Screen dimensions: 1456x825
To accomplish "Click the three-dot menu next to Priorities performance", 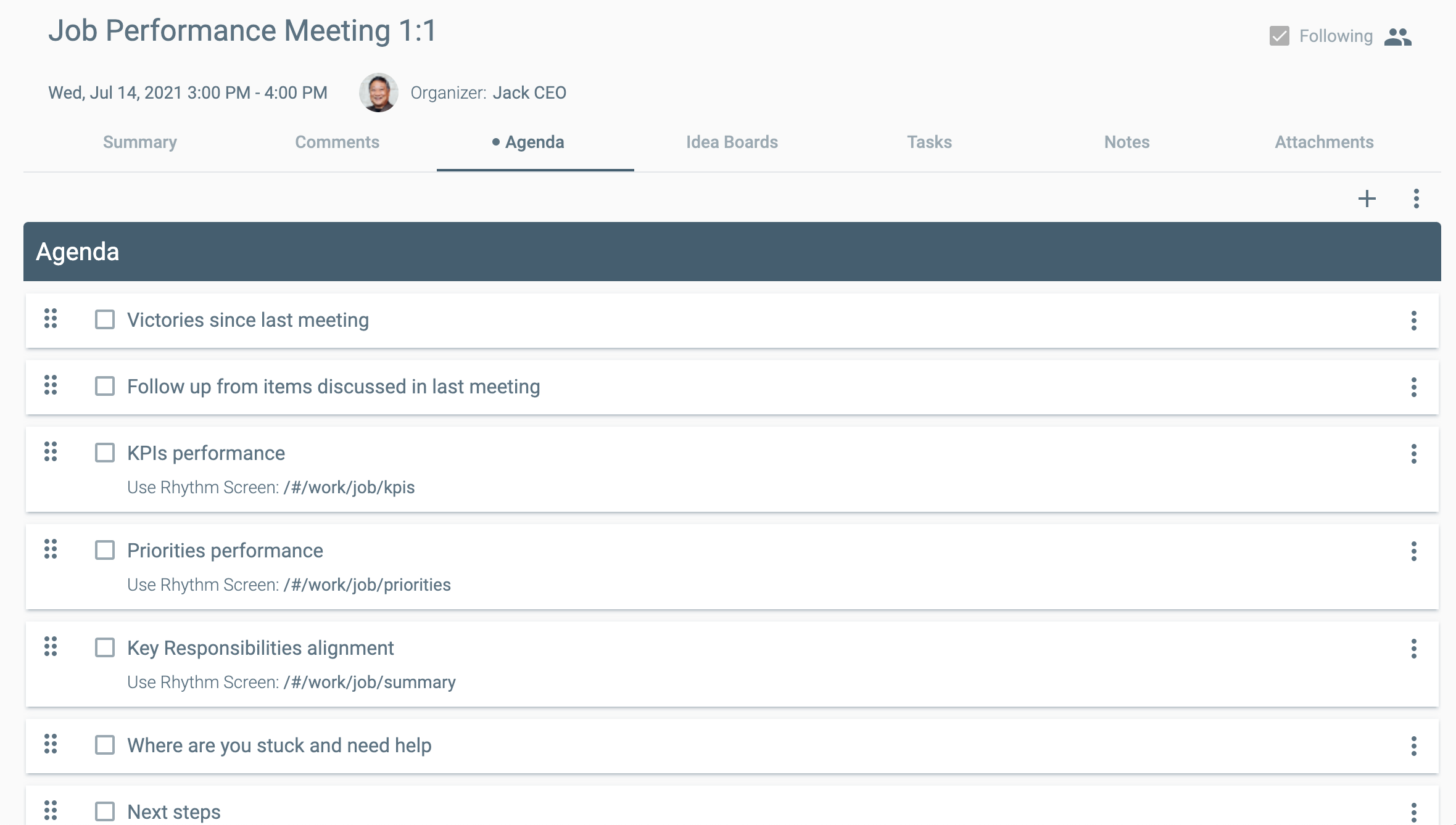I will (x=1414, y=551).
